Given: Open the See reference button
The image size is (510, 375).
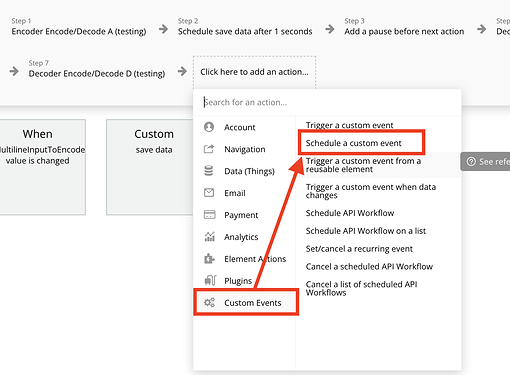Looking at the screenshot, I should (x=485, y=162).
